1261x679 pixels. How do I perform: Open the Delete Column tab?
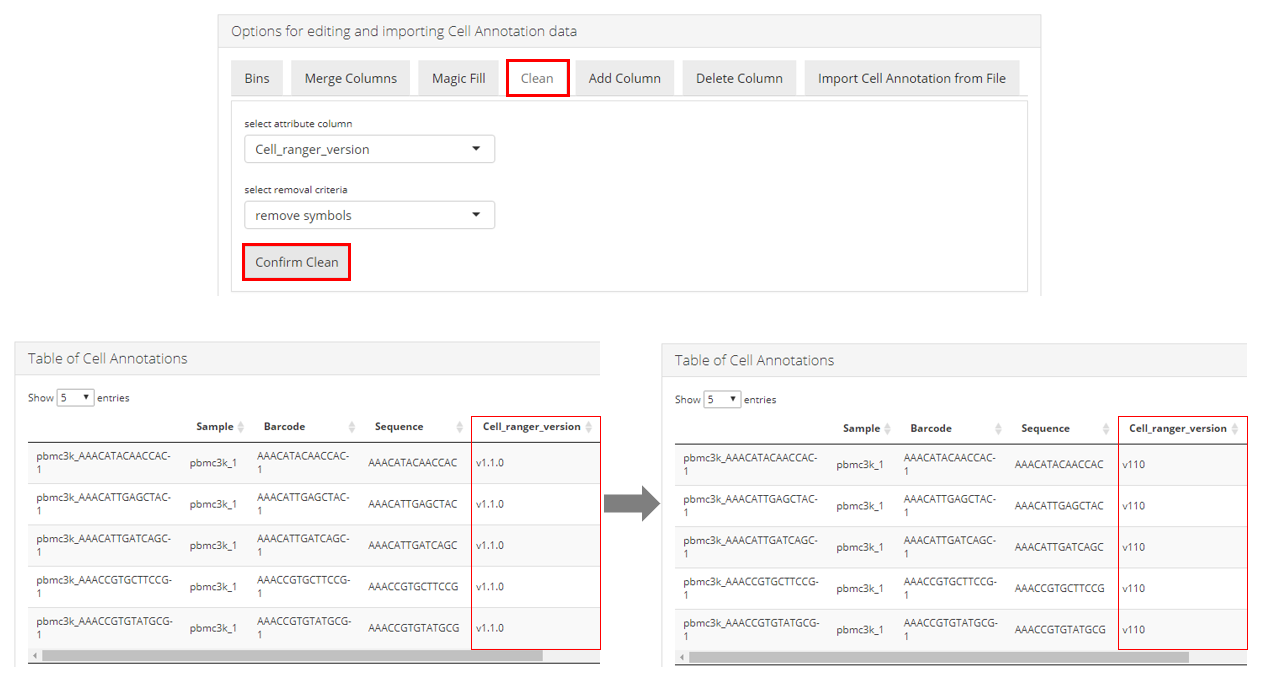tap(739, 79)
